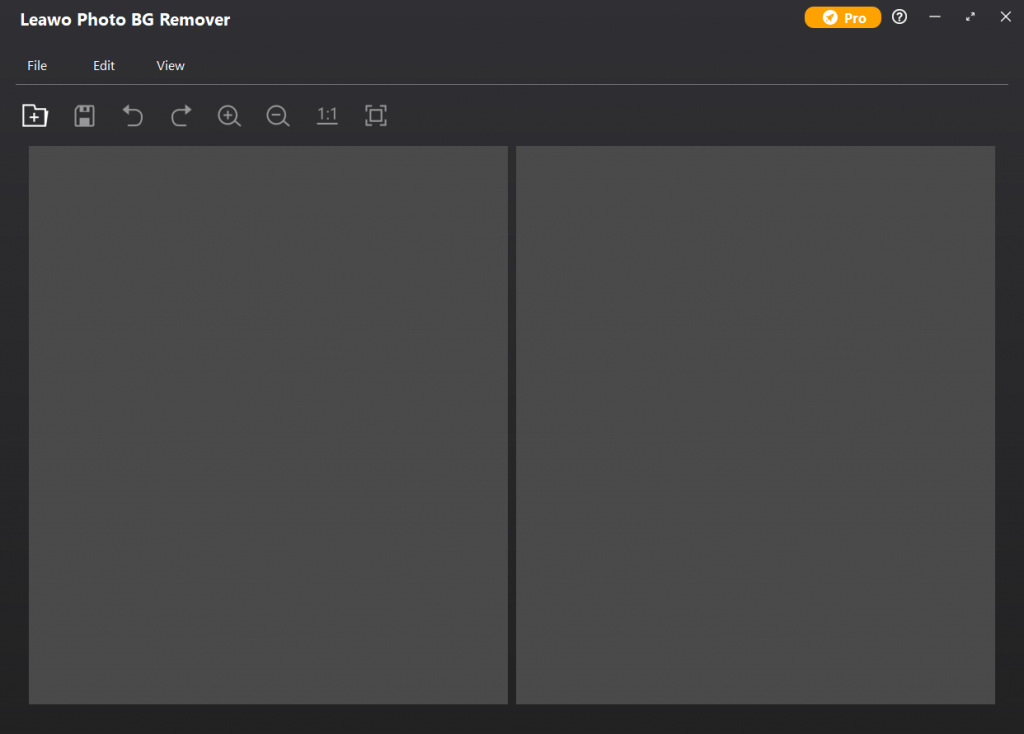Undo the last action
The width and height of the screenshot is (1024, 734).
pyautogui.click(x=132, y=115)
